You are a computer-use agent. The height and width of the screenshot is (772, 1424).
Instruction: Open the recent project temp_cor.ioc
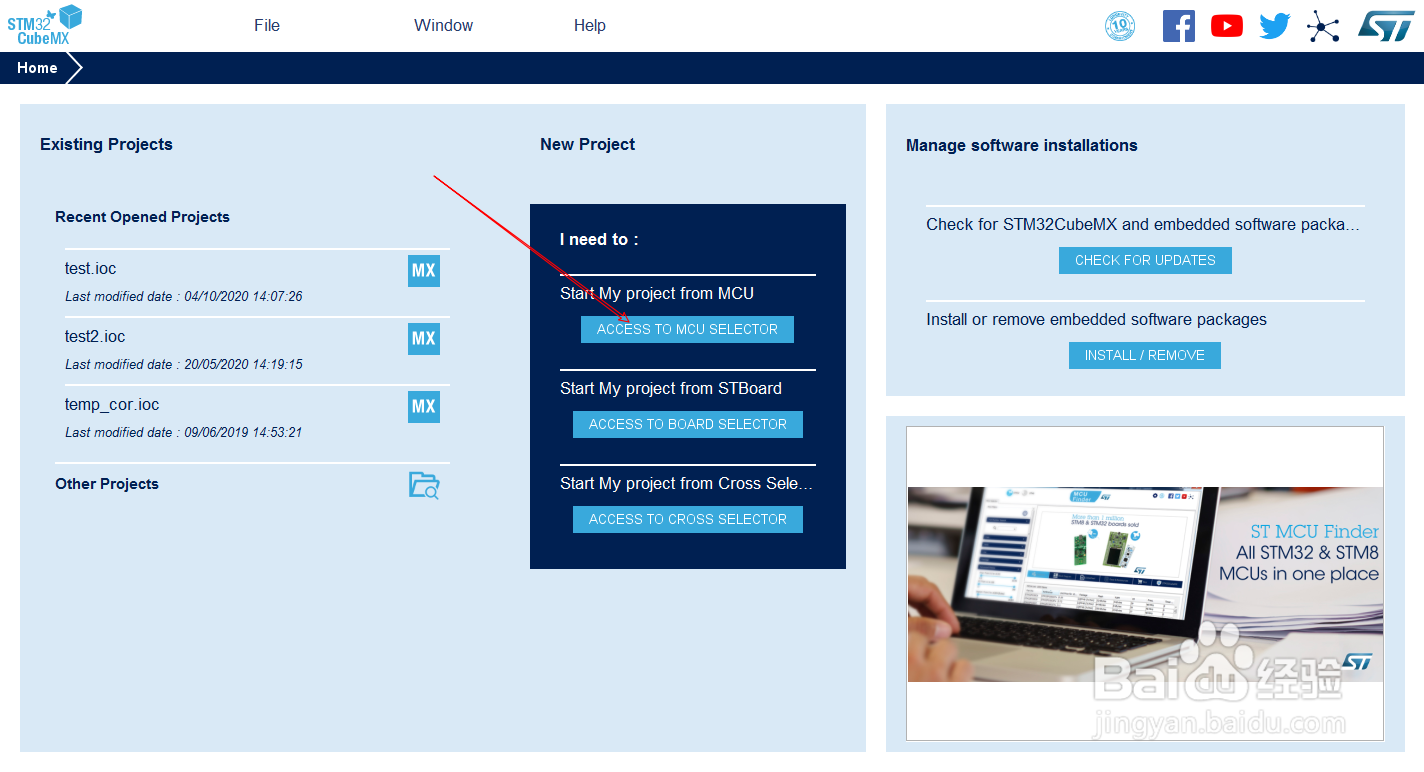coord(112,405)
